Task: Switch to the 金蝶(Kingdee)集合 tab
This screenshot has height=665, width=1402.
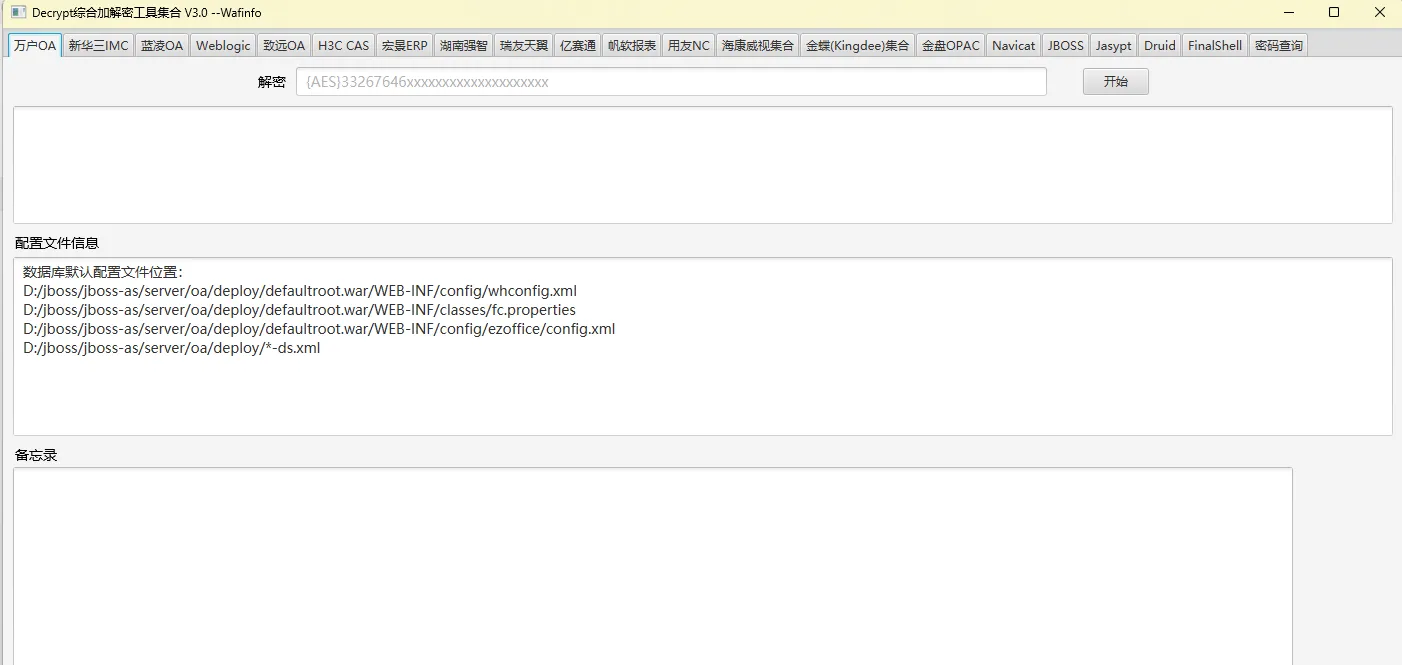Action: pyautogui.click(x=858, y=45)
